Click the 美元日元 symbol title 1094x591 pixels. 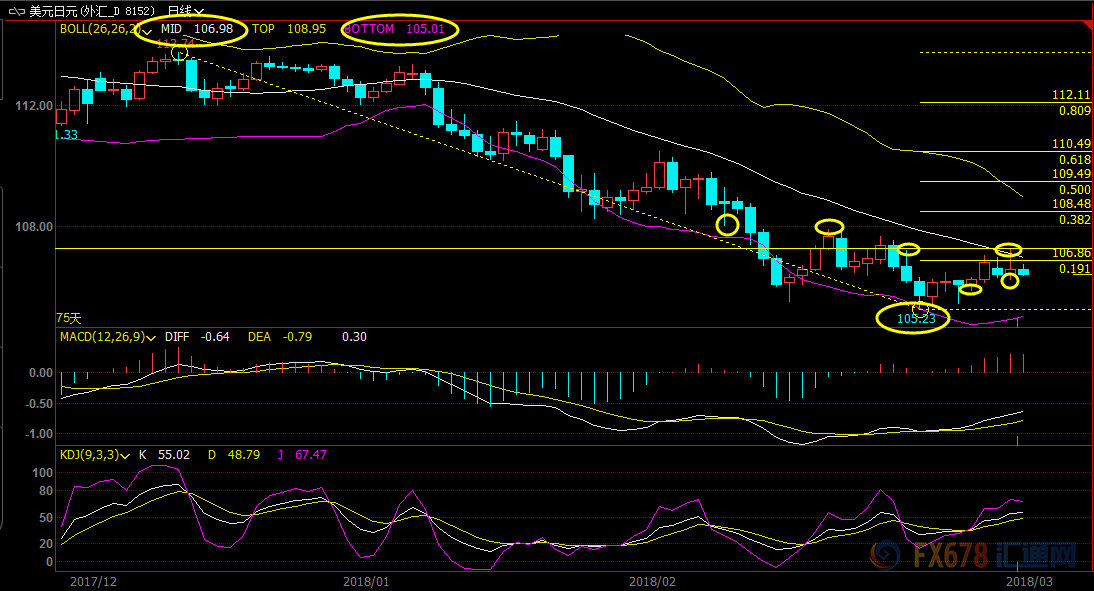point(53,11)
